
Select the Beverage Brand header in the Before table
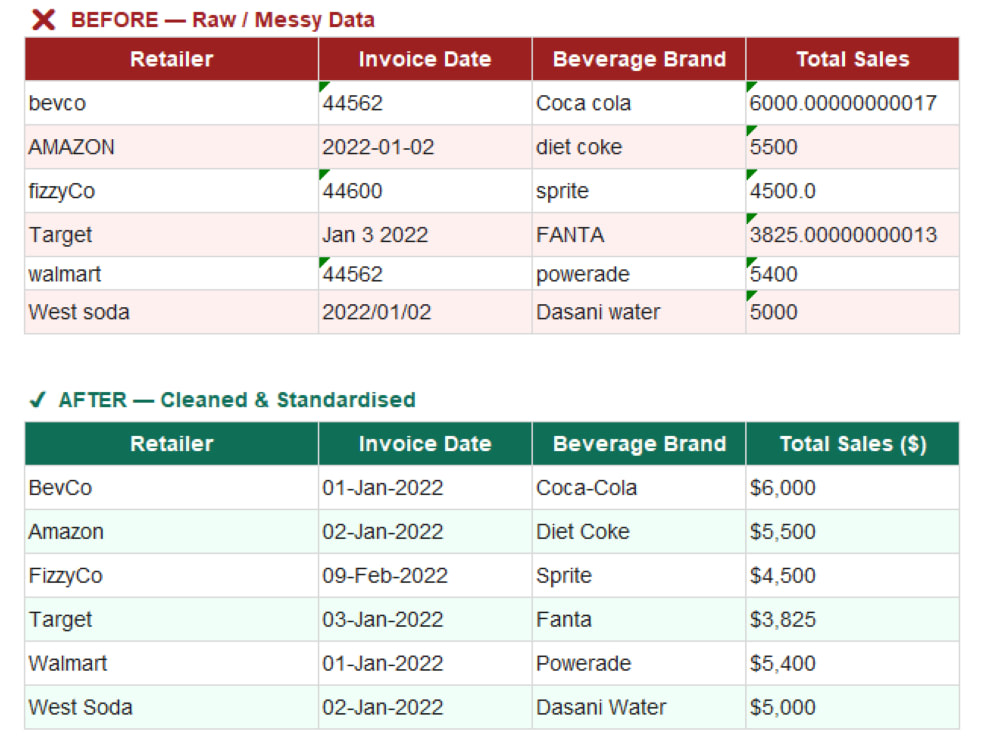[x=639, y=59]
